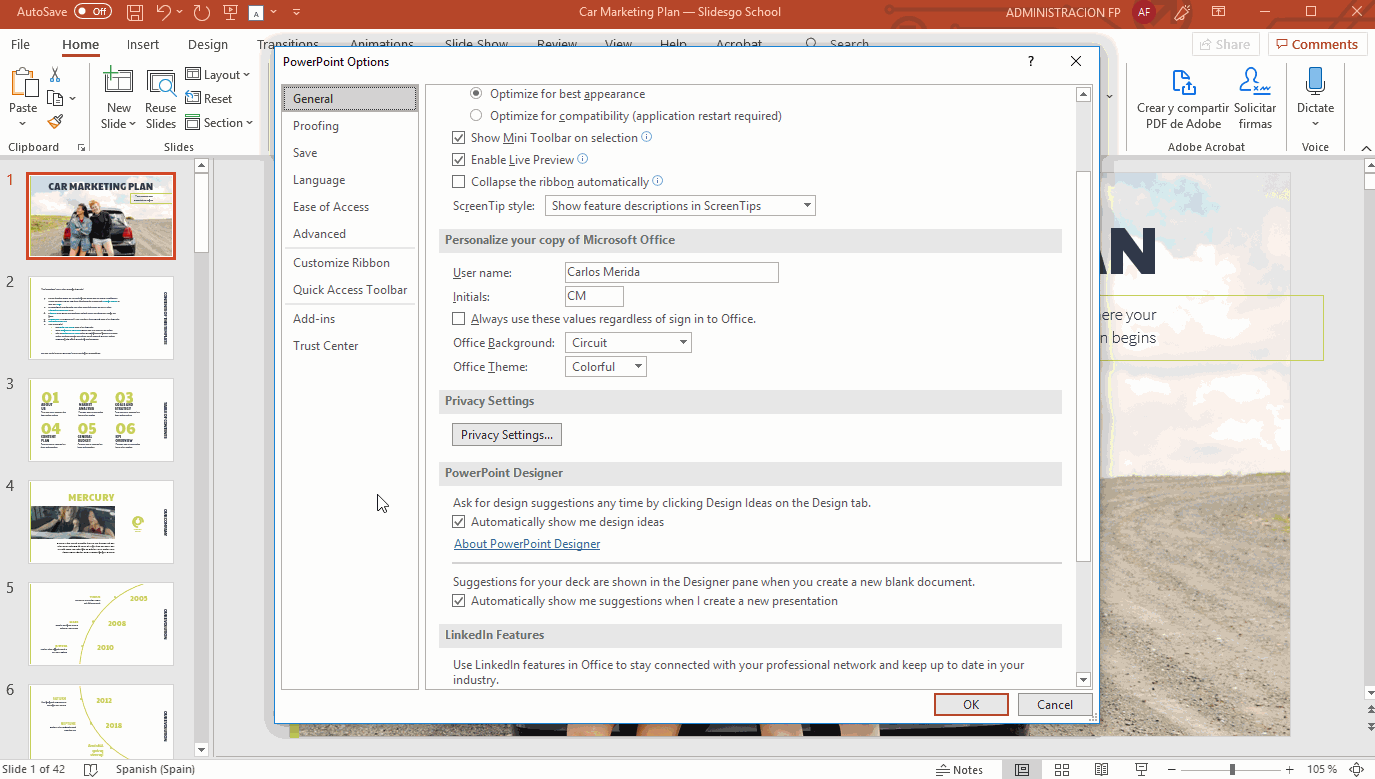This screenshot has width=1375, height=779.
Task: Open the About PowerPoint Designer link
Action: tap(527, 544)
